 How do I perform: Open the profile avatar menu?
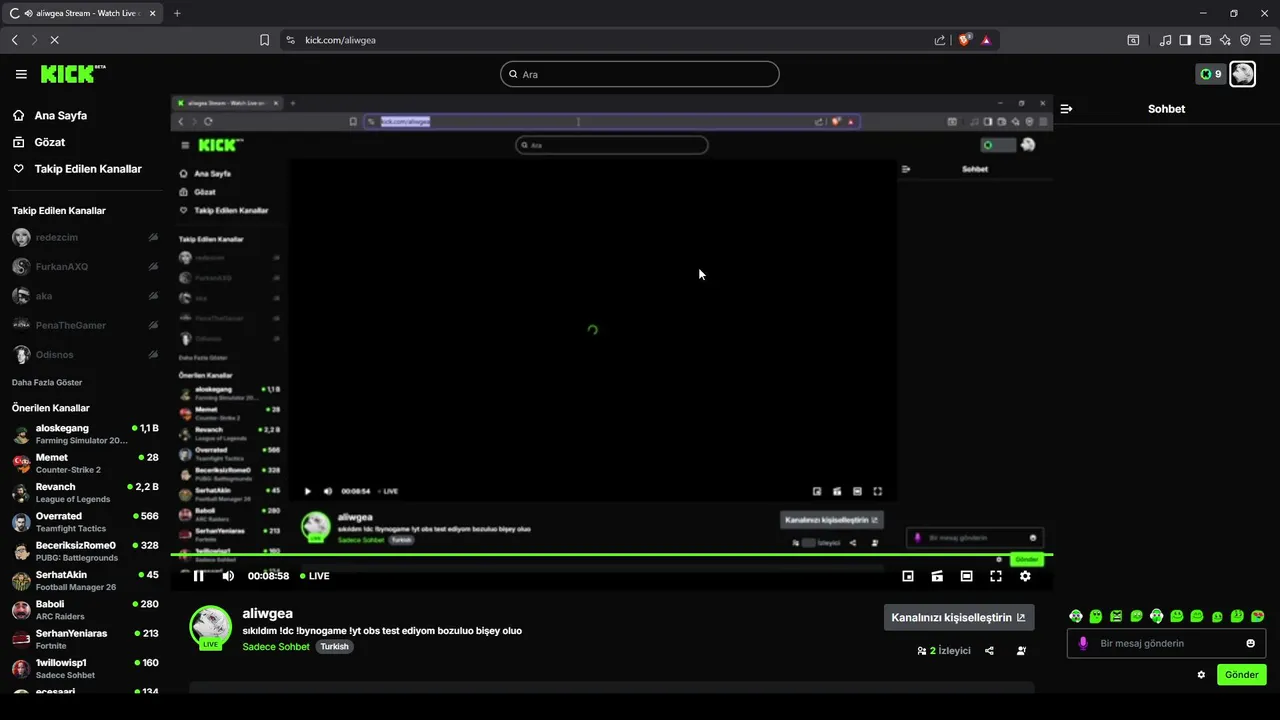(1242, 74)
